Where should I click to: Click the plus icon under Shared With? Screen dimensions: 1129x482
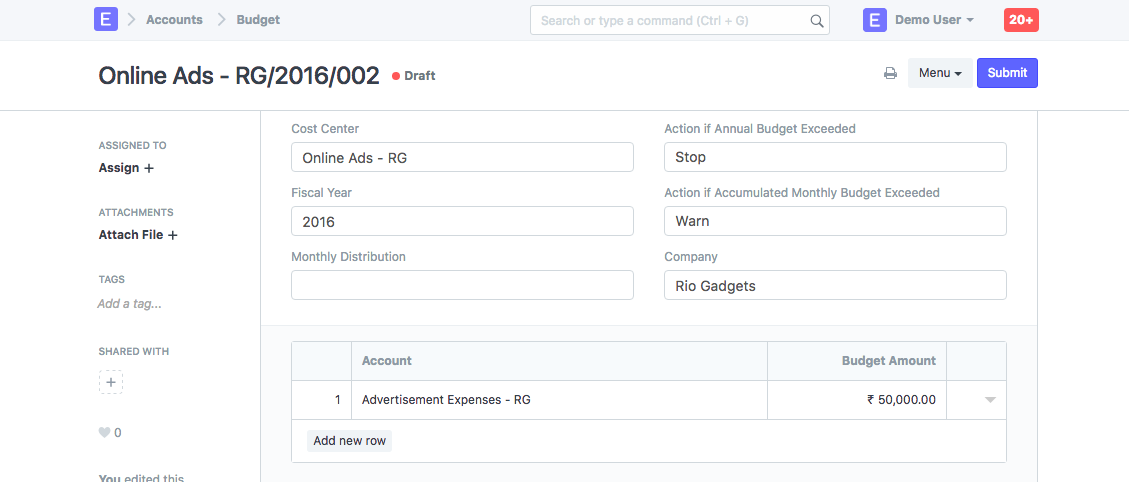coord(111,382)
